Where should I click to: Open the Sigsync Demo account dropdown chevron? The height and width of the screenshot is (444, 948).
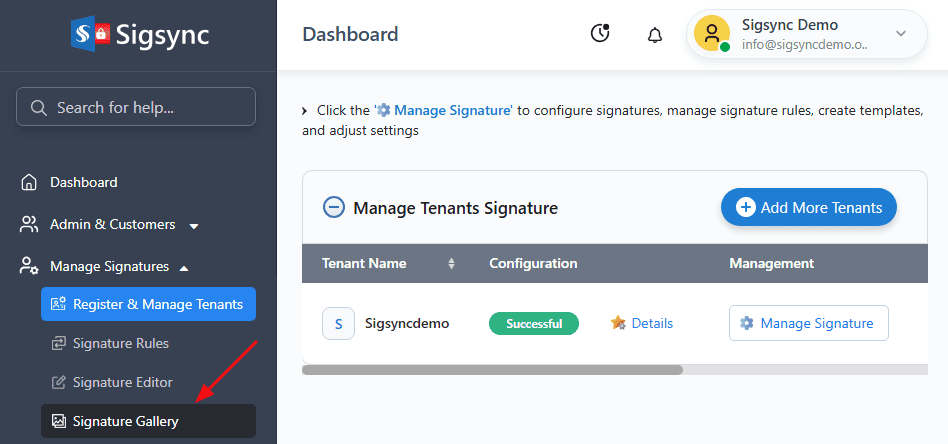900,34
